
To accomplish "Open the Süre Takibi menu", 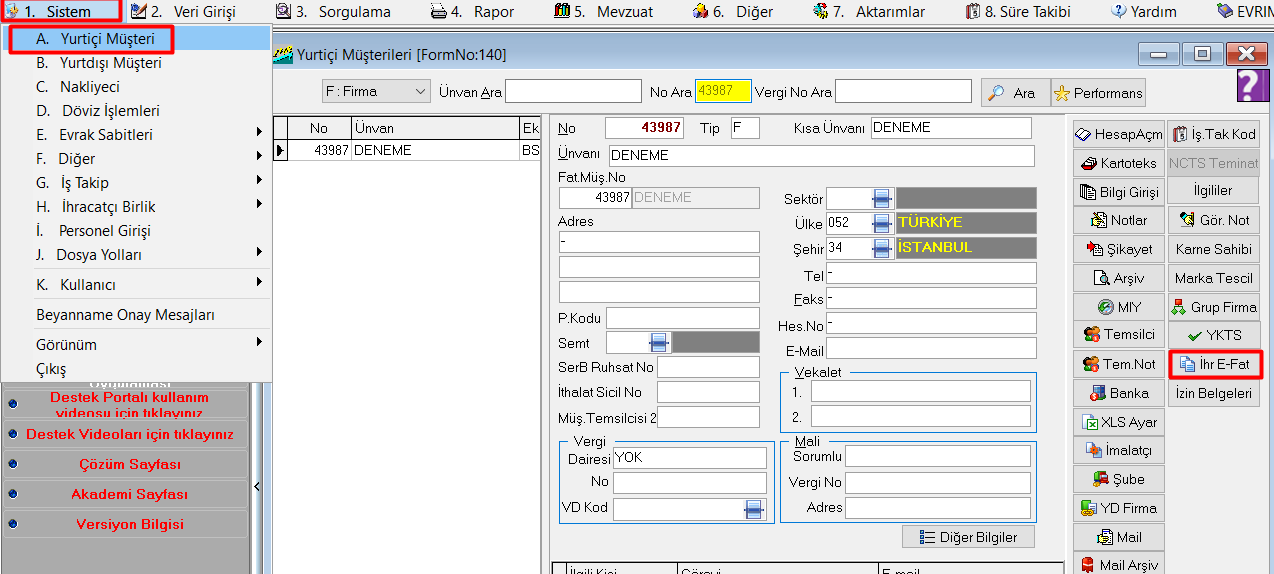I will pyautogui.click(x=1018, y=12).
